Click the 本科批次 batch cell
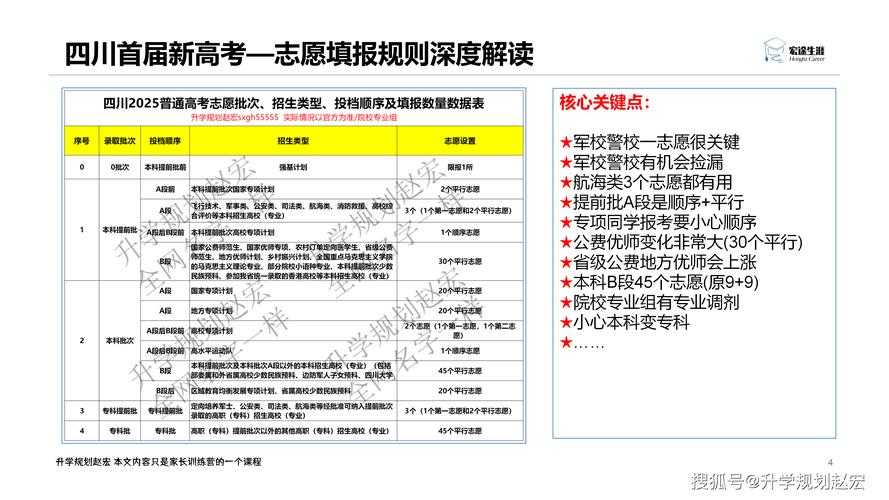 [120, 340]
